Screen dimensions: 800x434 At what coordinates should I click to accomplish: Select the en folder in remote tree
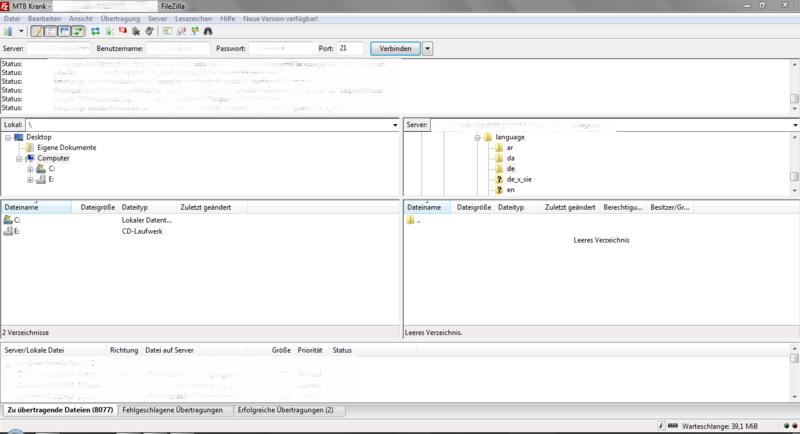point(510,190)
